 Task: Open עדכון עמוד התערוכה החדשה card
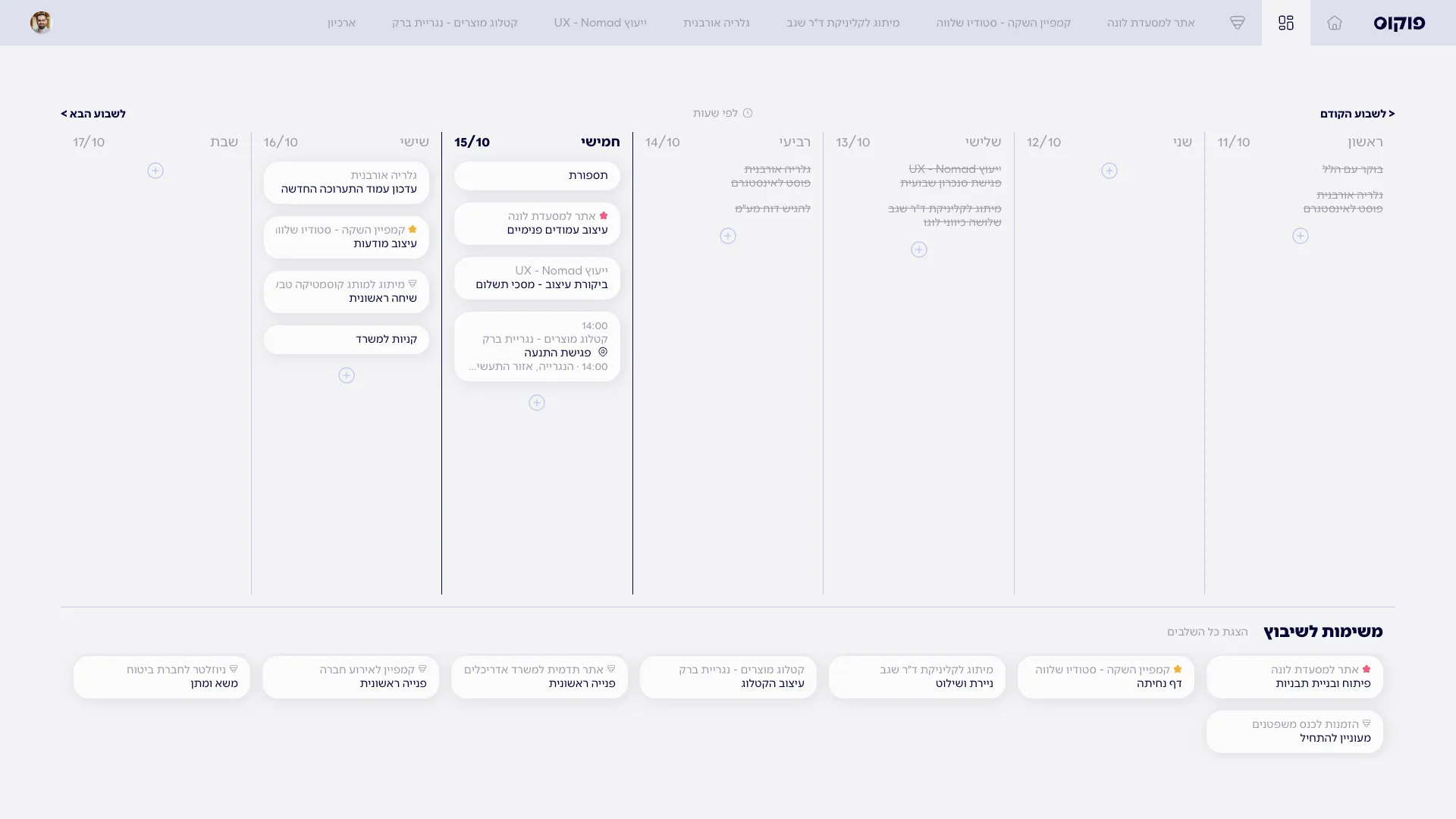pyautogui.click(x=347, y=183)
